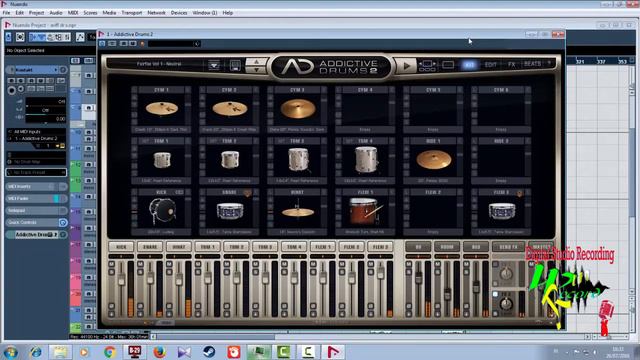The image size is (640, 360).
Task: Switch to the EDIT page
Action: click(490, 64)
